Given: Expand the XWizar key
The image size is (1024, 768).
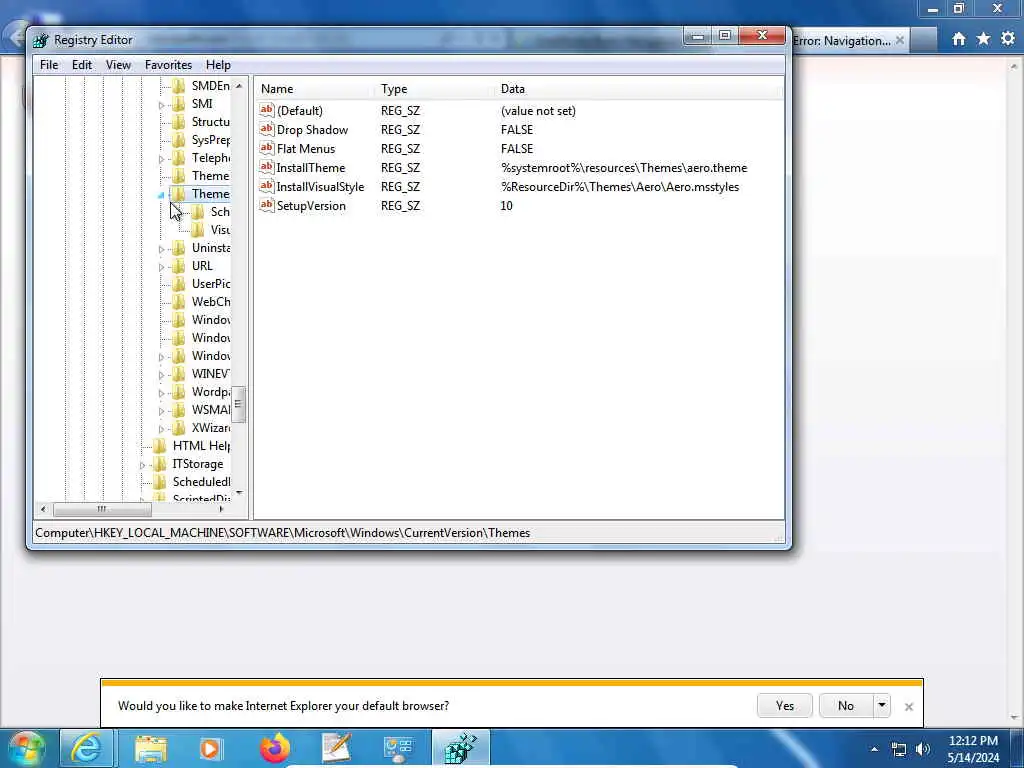Looking at the screenshot, I should pos(161,429).
